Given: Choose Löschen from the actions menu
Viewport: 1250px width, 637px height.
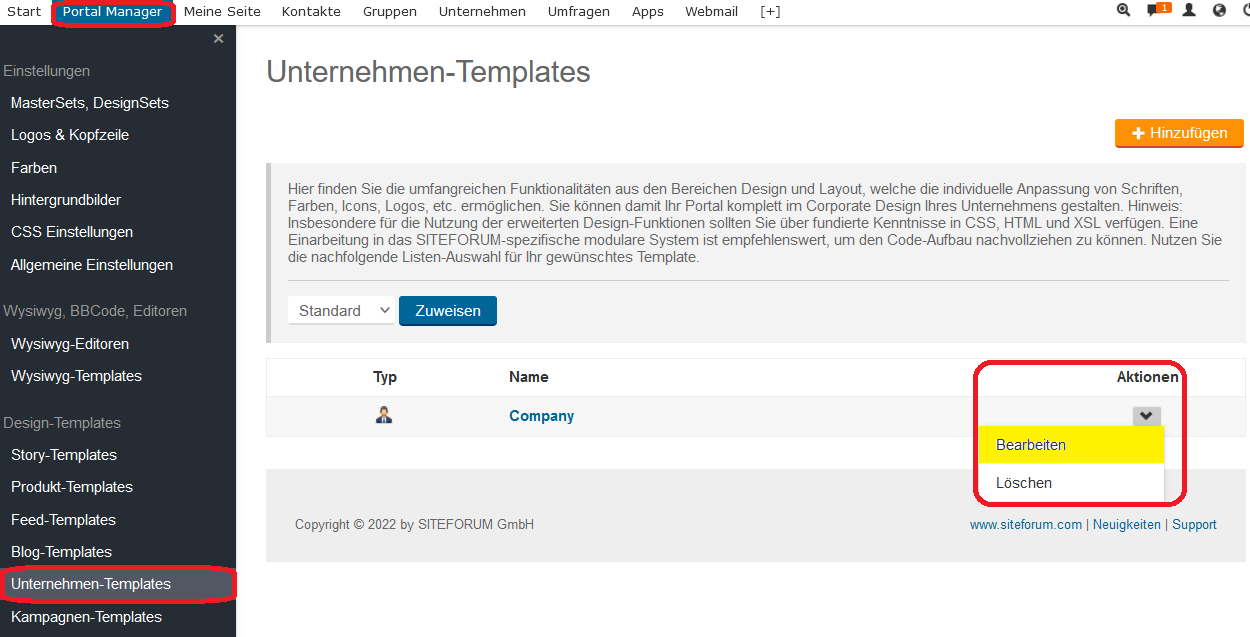Looking at the screenshot, I should pyautogui.click(x=1071, y=483).
